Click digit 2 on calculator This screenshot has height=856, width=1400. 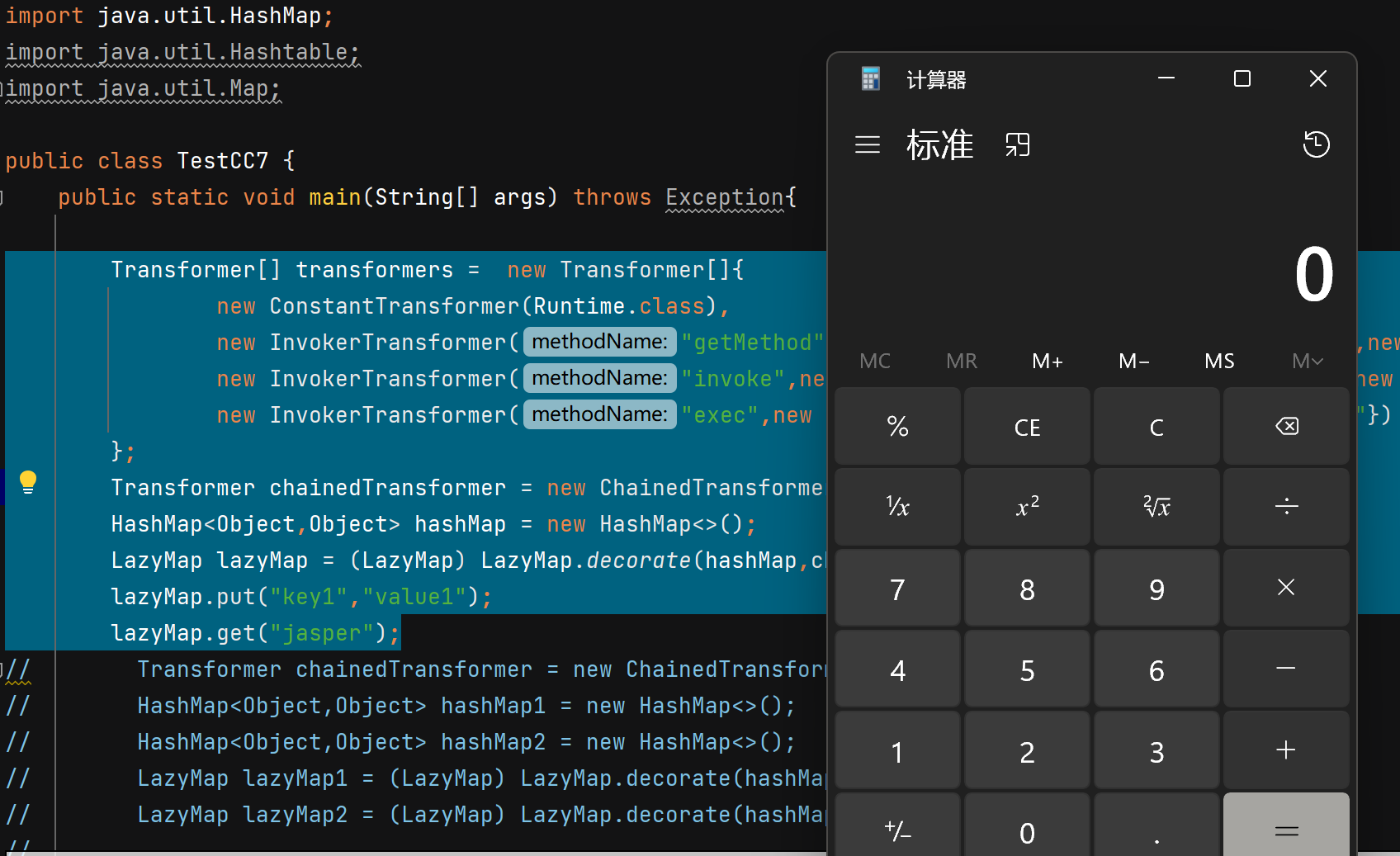[x=1027, y=750]
